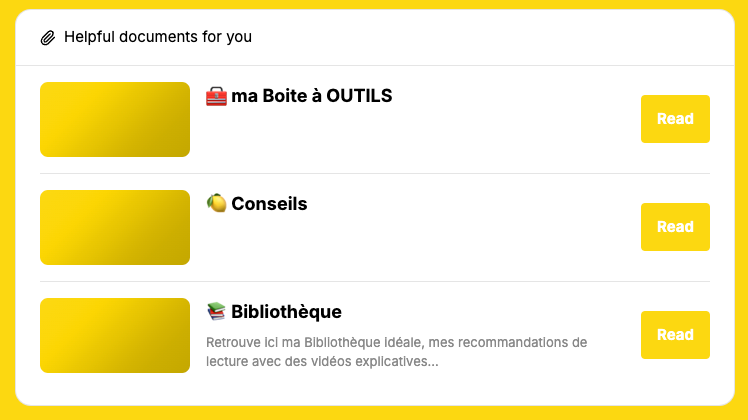Open the ma Boite à OUTILS thumbnail
The height and width of the screenshot is (420, 748).
115,119
